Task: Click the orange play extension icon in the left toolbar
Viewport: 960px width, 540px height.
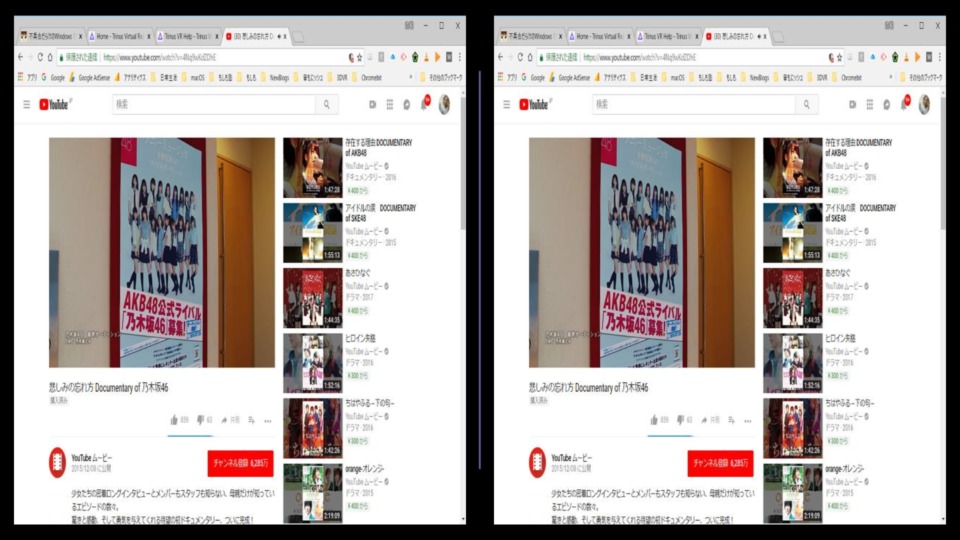Action: tap(437, 57)
